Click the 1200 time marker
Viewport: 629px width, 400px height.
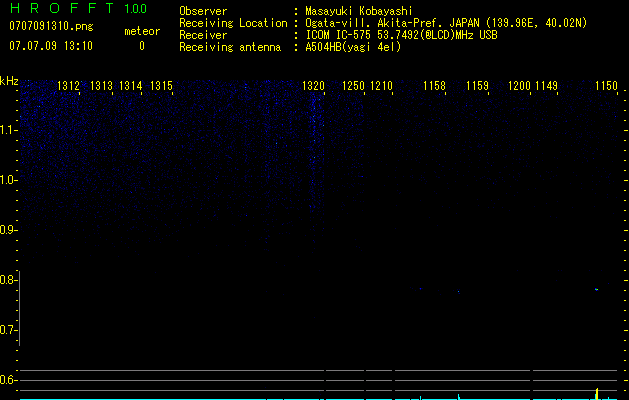(519, 86)
